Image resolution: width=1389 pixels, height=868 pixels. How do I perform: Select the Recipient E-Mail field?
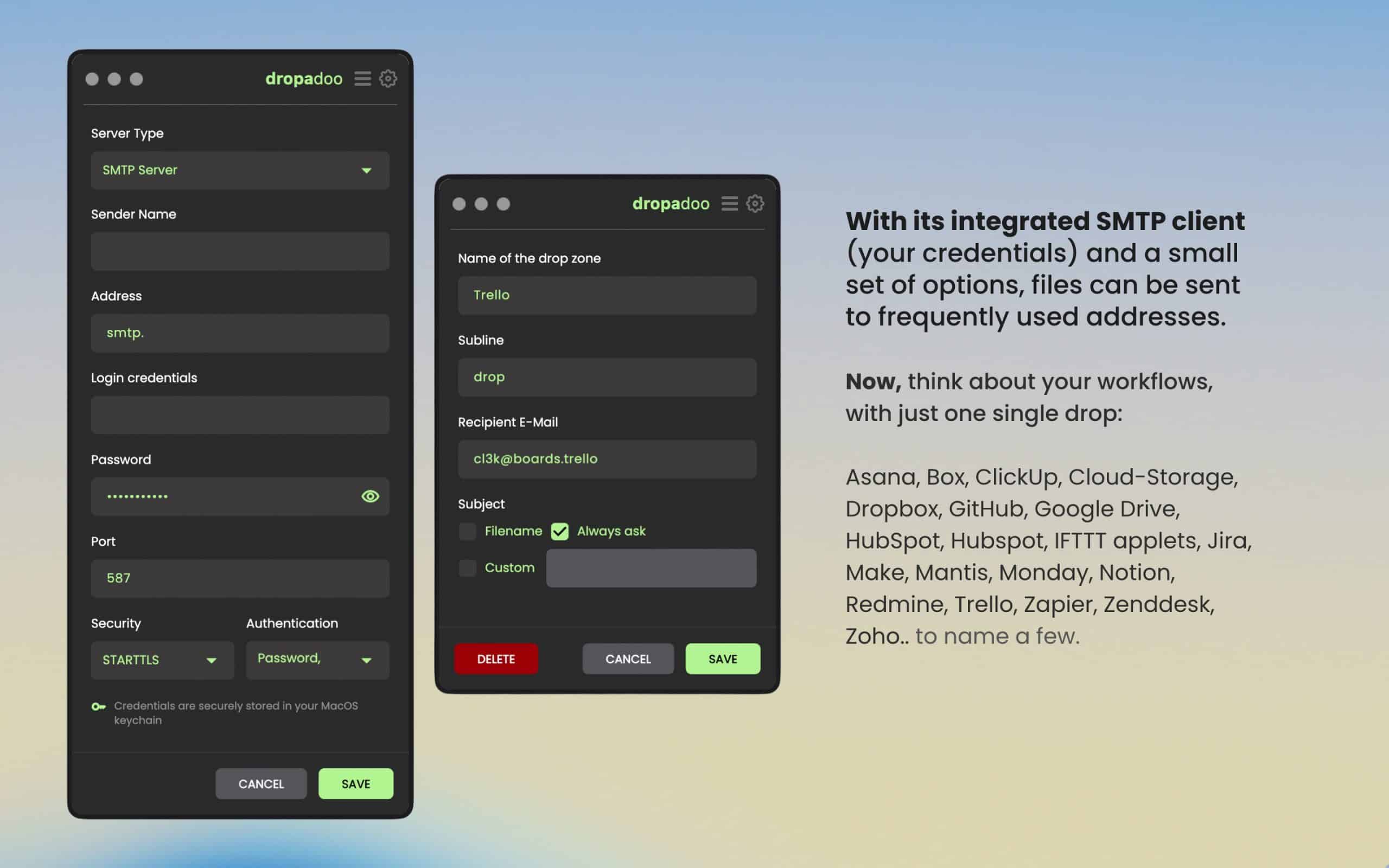point(607,459)
